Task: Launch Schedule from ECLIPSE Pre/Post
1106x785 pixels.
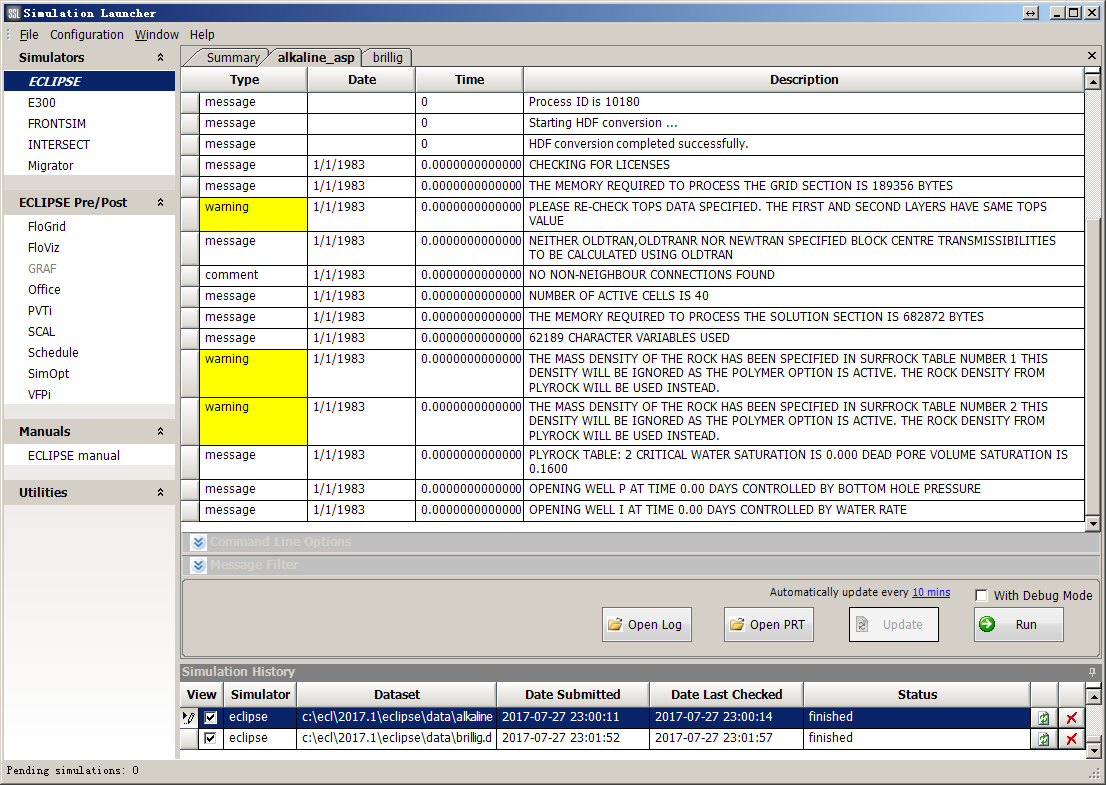Action: [53, 353]
